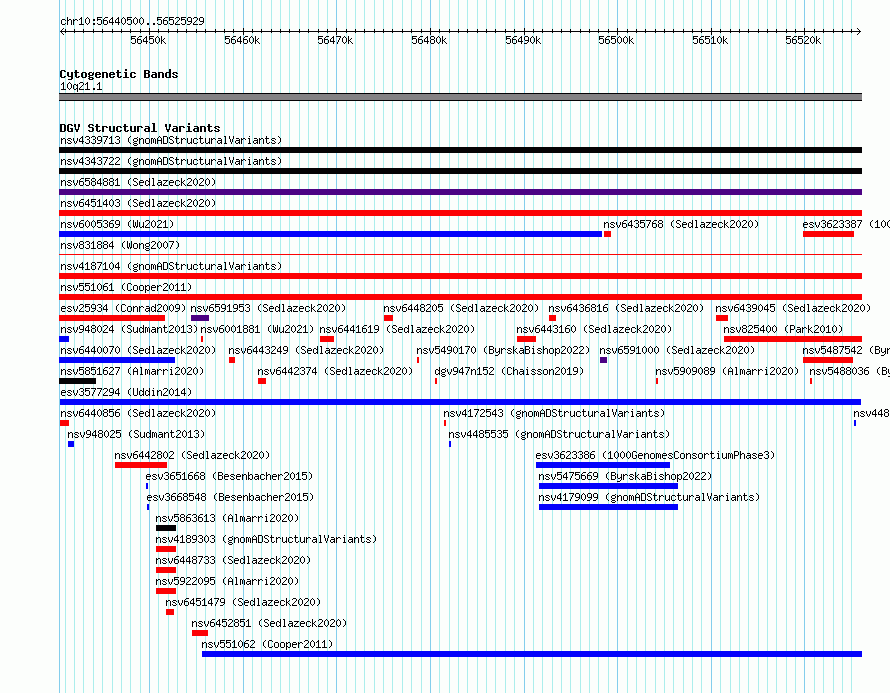Click nsv6436816 (Sedlazeck2020) label
The height and width of the screenshot is (693, 890).
[626, 308]
